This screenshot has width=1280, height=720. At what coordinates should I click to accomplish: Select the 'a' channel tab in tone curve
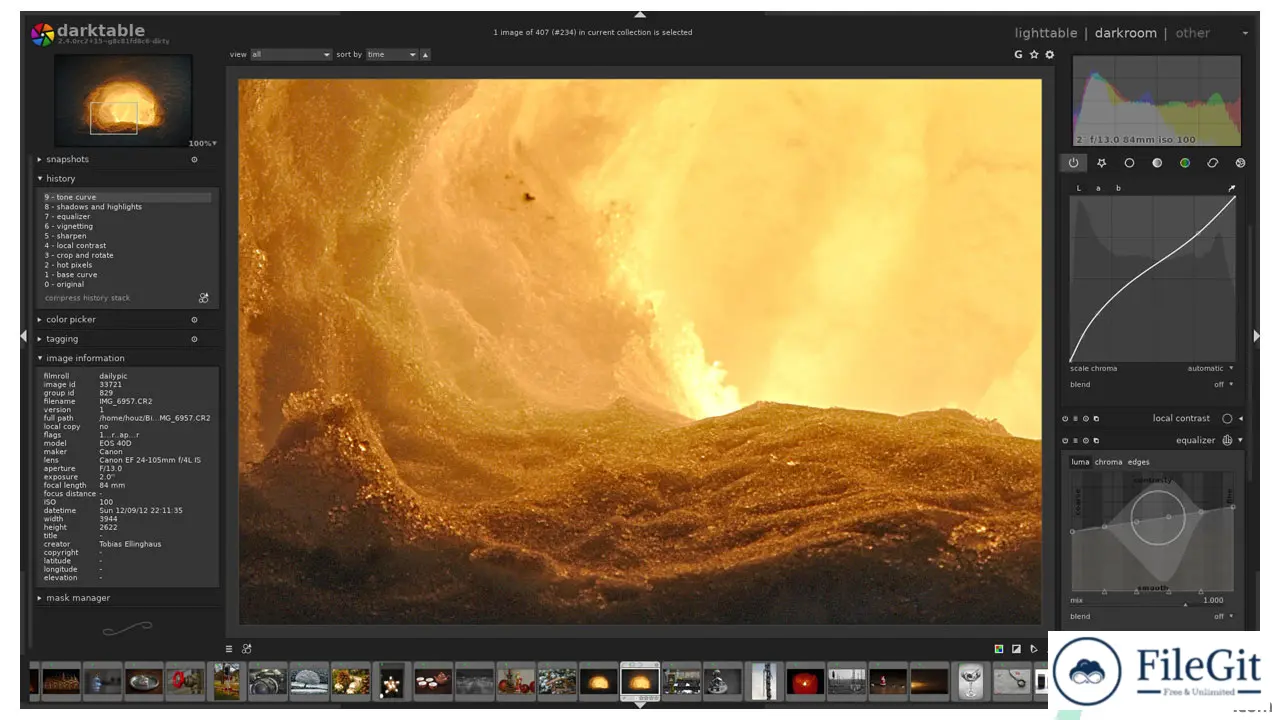[x=1098, y=188]
